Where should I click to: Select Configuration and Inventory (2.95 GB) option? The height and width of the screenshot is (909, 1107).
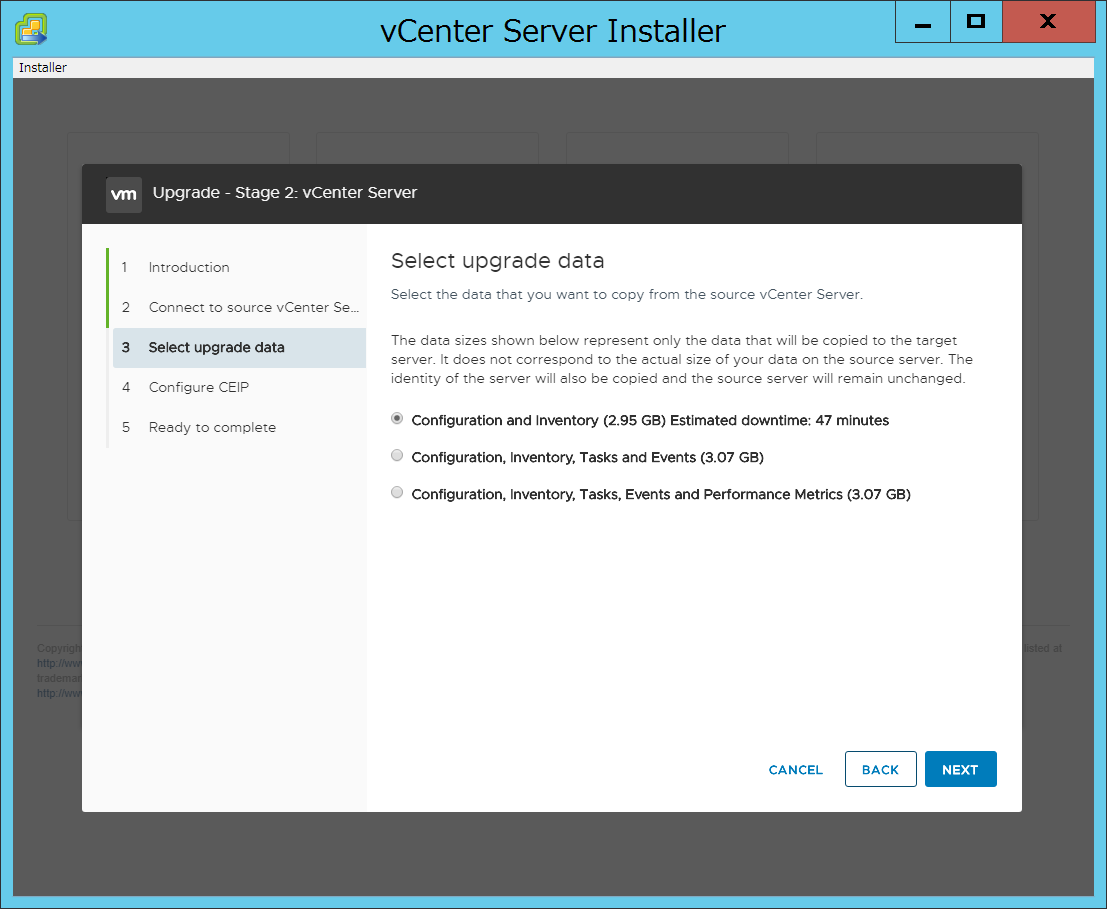pyautogui.click(x=397, y=419)
